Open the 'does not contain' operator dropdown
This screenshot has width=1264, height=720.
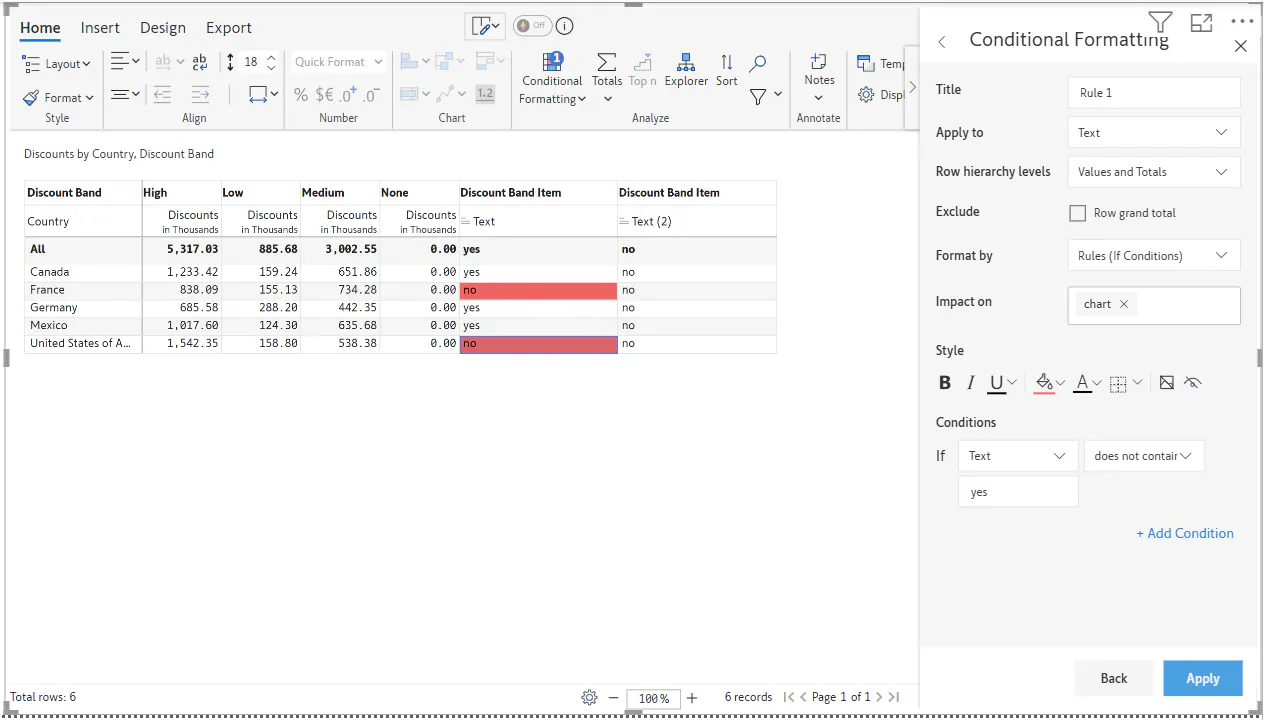point(1144,456)
